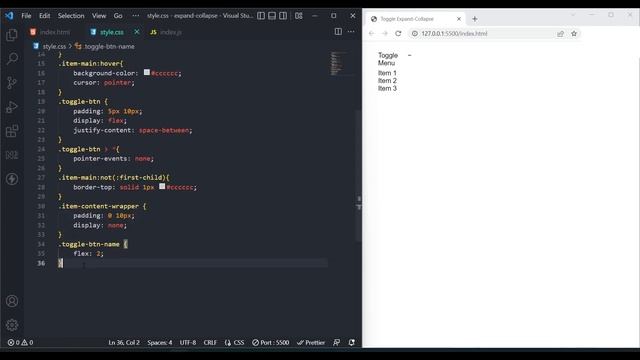Reload the browser page
The height and width of the screenshot is (360, 640).
398,33
